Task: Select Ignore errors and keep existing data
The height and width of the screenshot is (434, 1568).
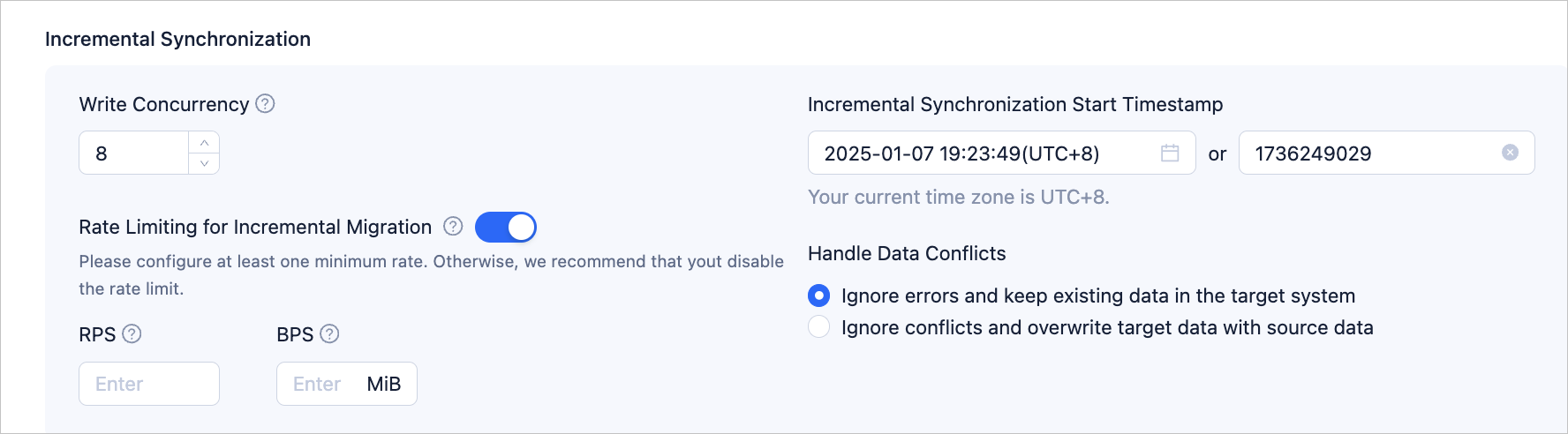Action: [819, 296]
